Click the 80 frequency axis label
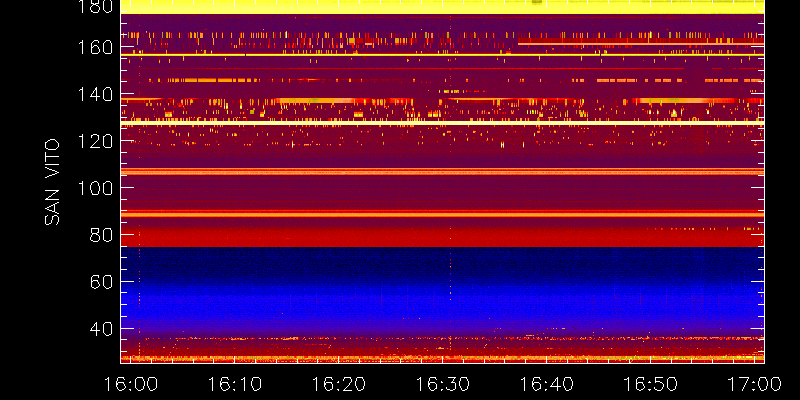 point(101,235)
